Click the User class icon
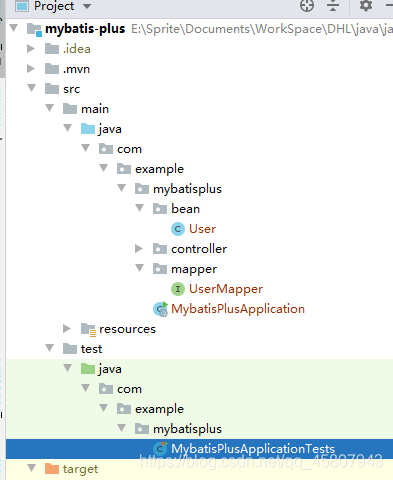Screen dimensions: 393x480 (178, 229)
